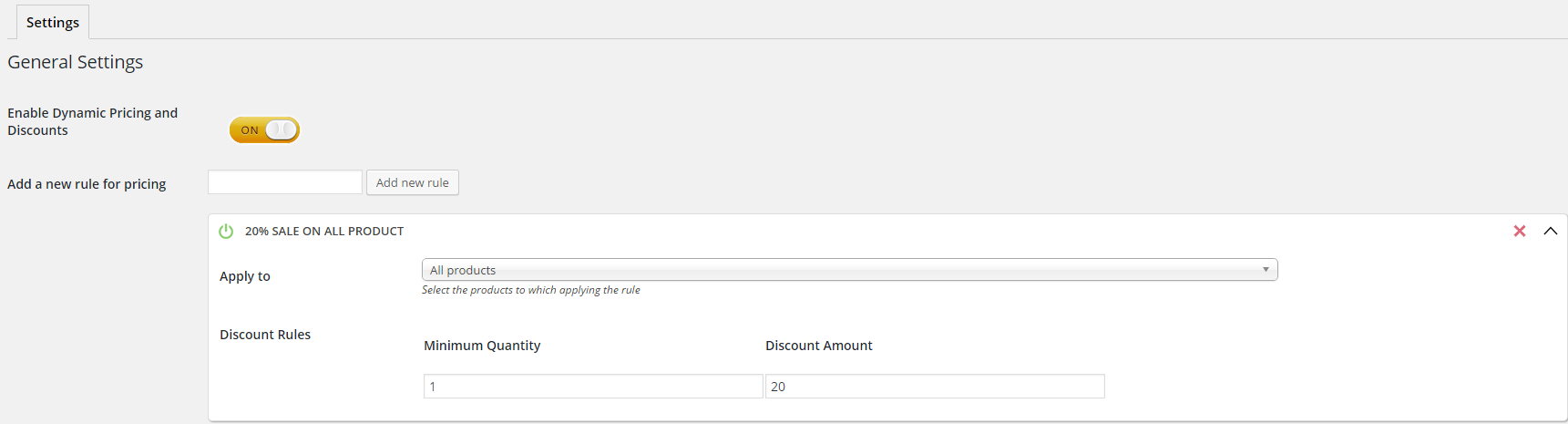Screen dimensions: 1568x424
Task: Open the All products dropdown
Action: point(847,270)
